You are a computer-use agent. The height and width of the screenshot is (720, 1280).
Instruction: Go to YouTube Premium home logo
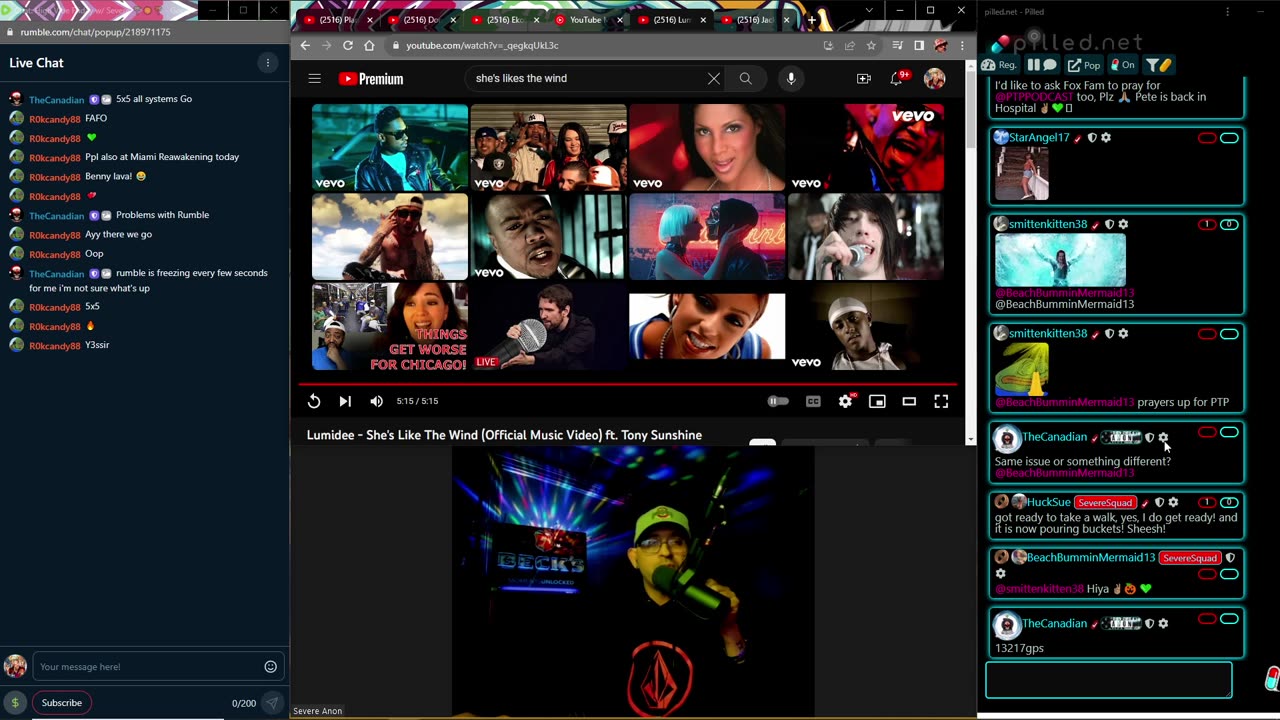click(x=370, y=79)
